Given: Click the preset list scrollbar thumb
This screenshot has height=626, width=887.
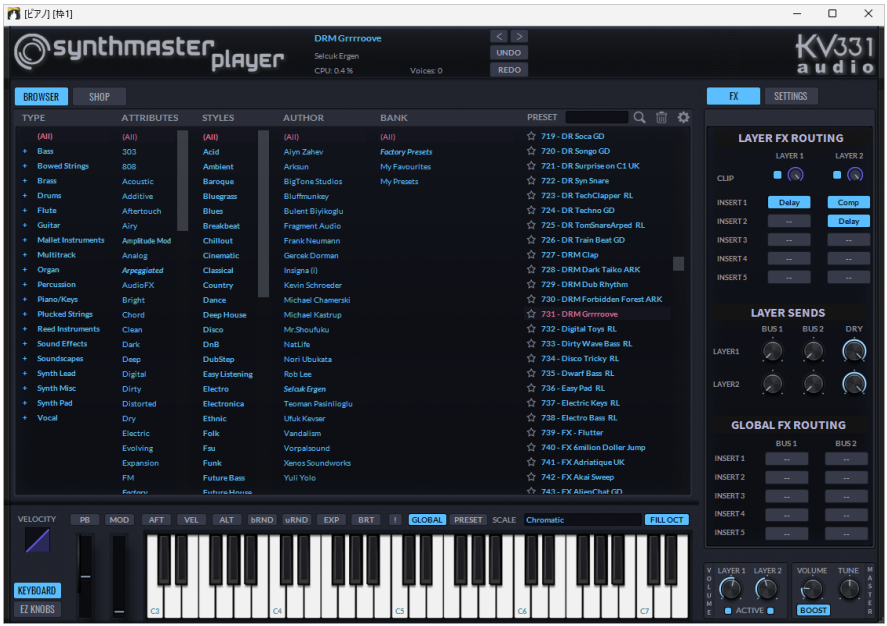Looking at the screenshot, I should (678, 264).
